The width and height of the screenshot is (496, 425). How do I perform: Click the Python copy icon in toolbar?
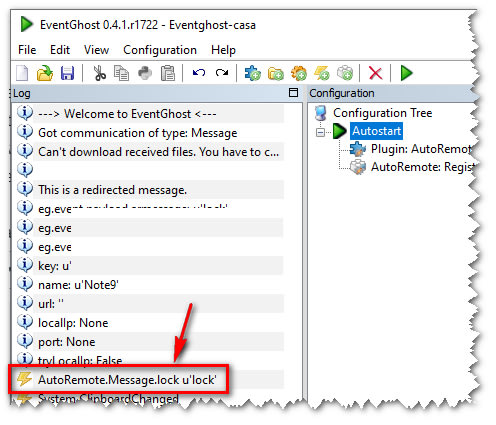[145, 73]
